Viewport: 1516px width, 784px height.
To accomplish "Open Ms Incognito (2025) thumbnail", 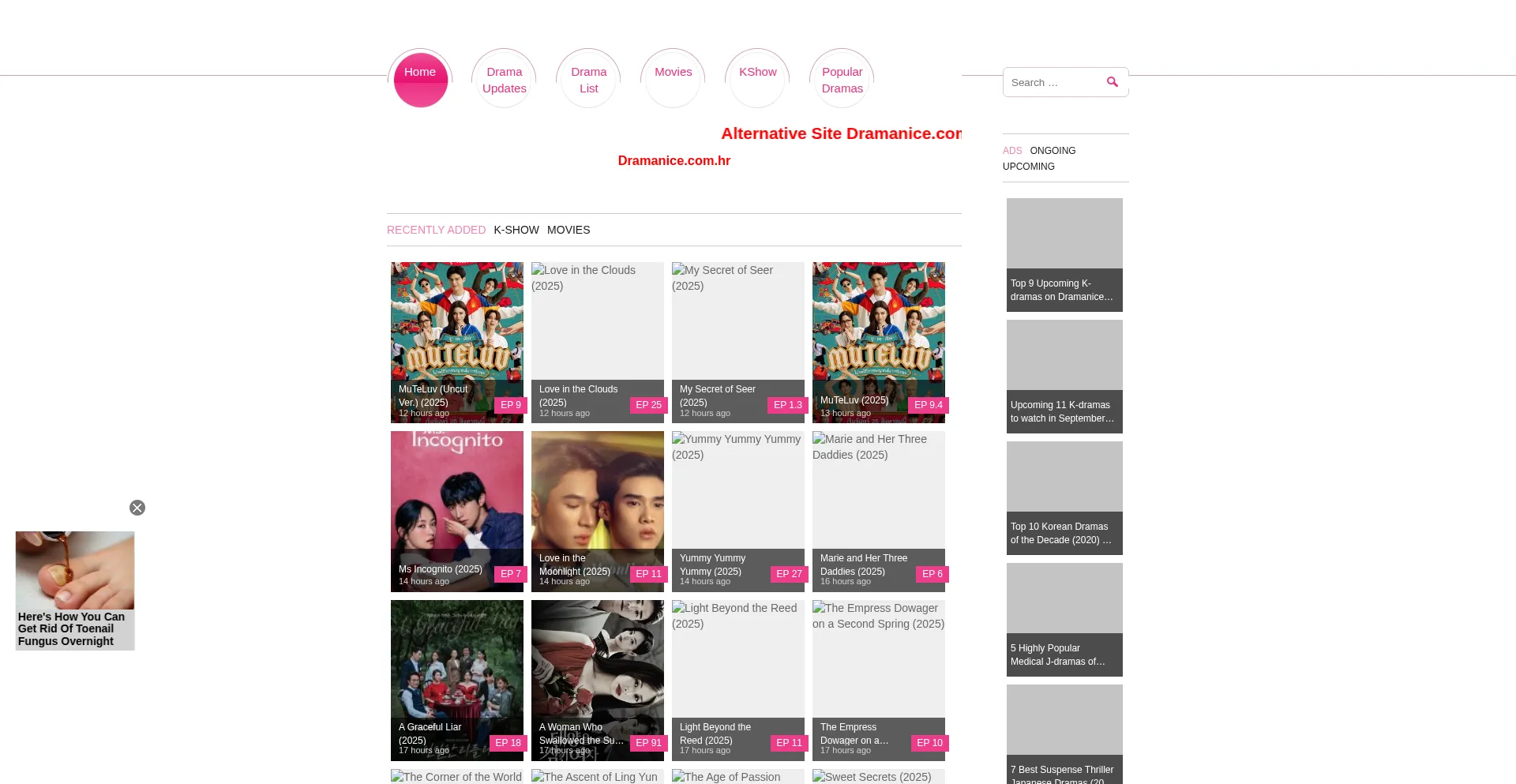I will pyautogui.click(x=457, y=512).
